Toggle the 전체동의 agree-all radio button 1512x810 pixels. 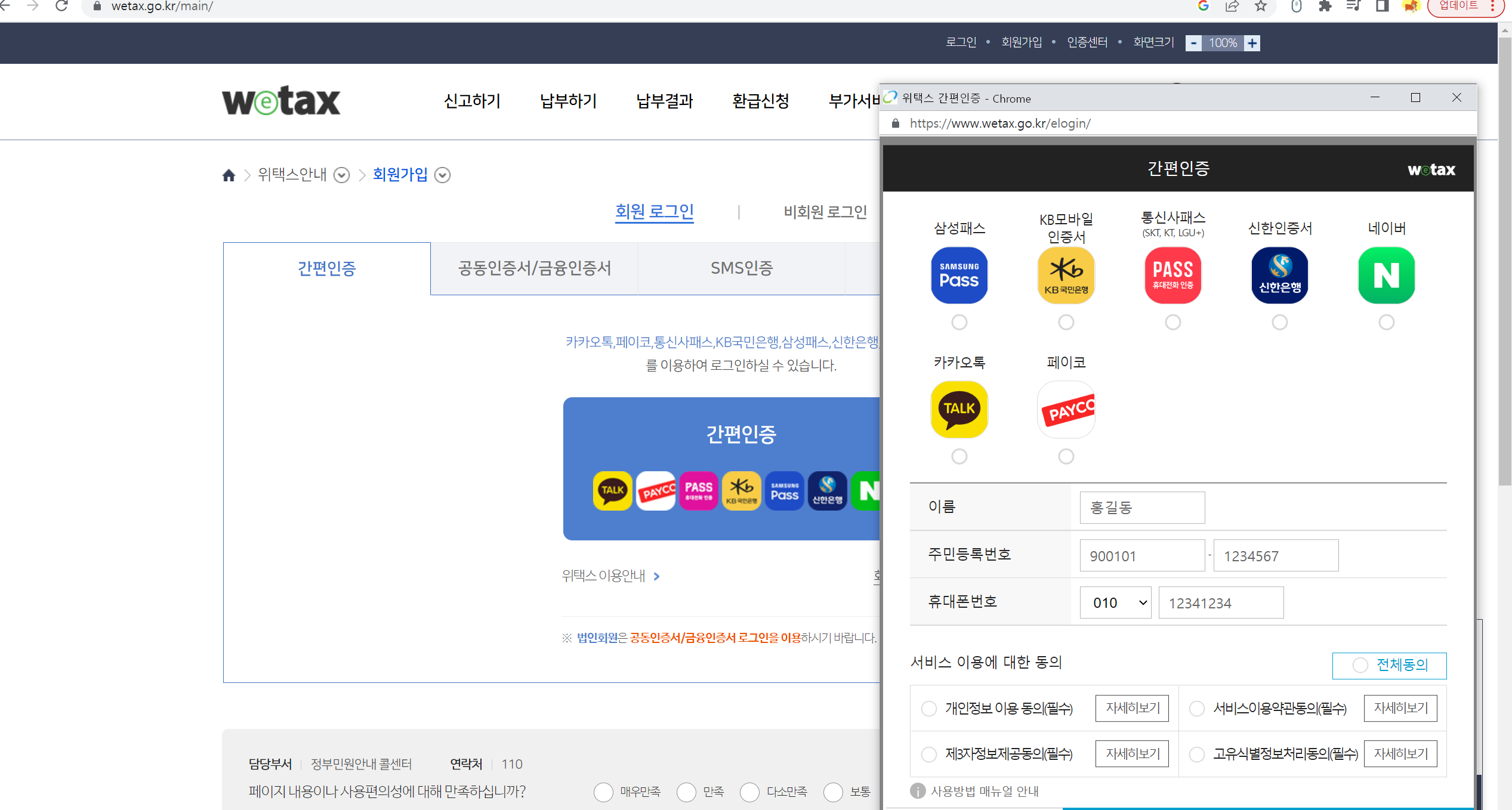tap(1360, 665)
